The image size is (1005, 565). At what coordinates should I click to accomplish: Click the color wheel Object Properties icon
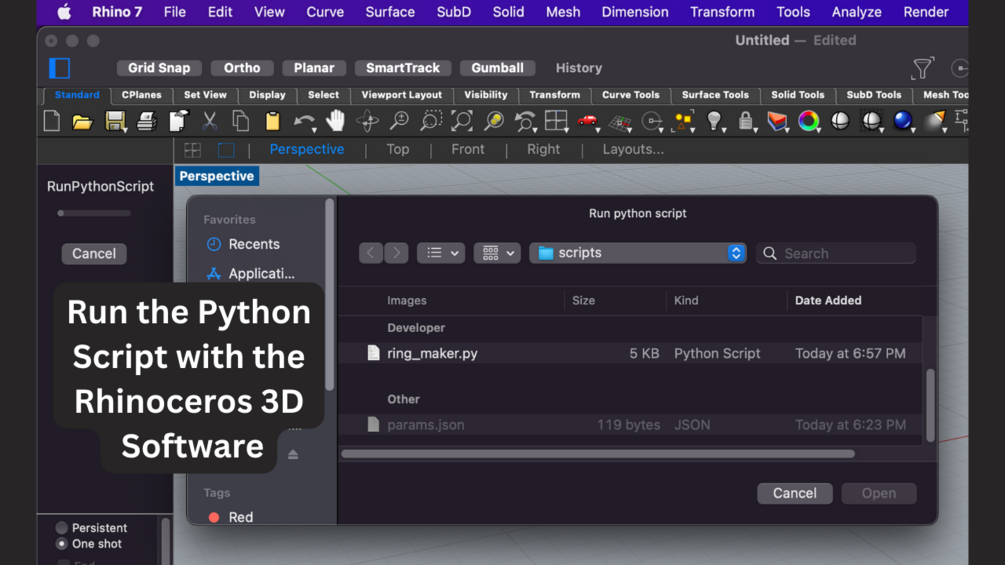click(x=808, y=121)
